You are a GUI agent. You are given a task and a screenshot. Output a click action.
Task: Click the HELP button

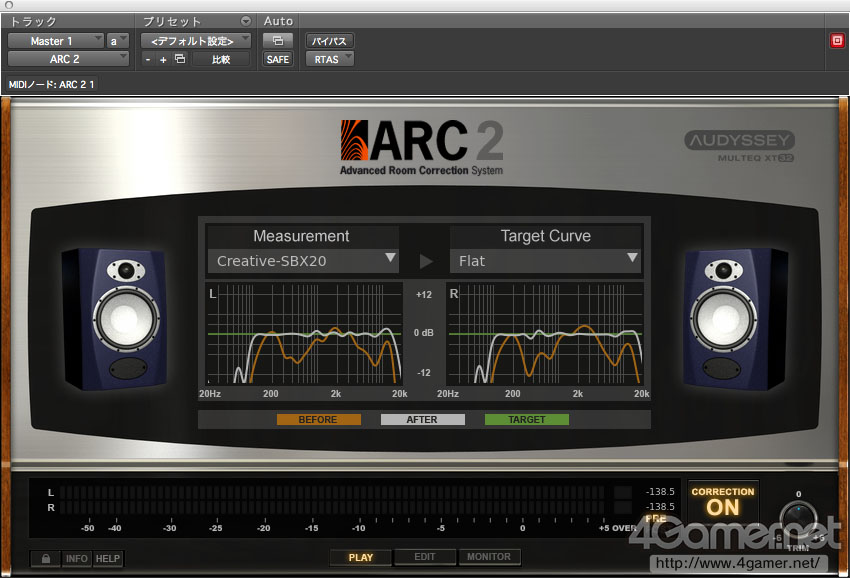pos(108,558)
